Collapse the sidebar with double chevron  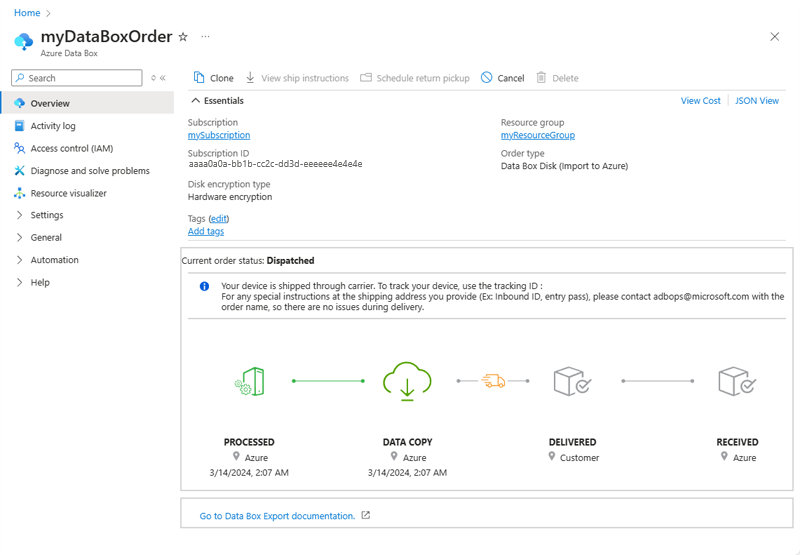[x=163, y=78]
